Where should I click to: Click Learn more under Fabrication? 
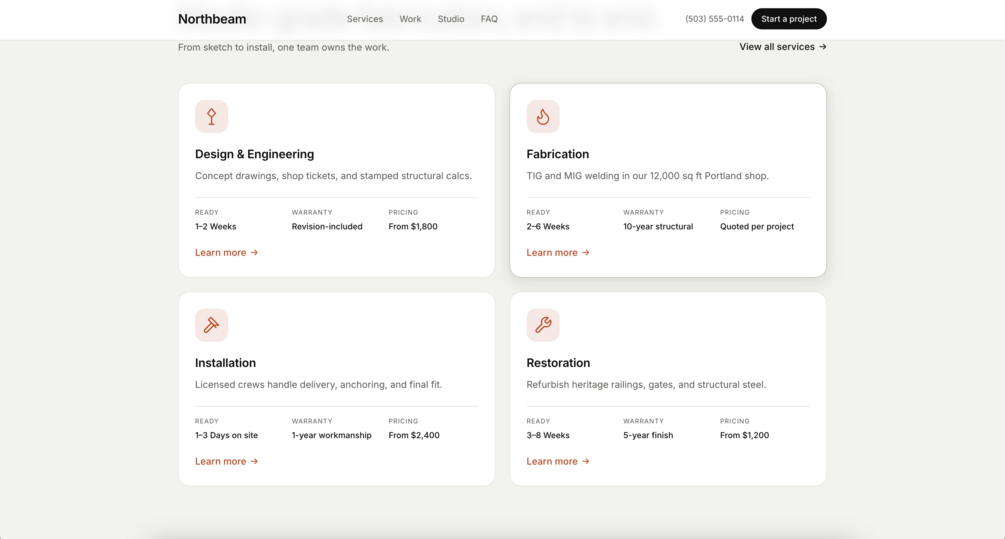558,253
